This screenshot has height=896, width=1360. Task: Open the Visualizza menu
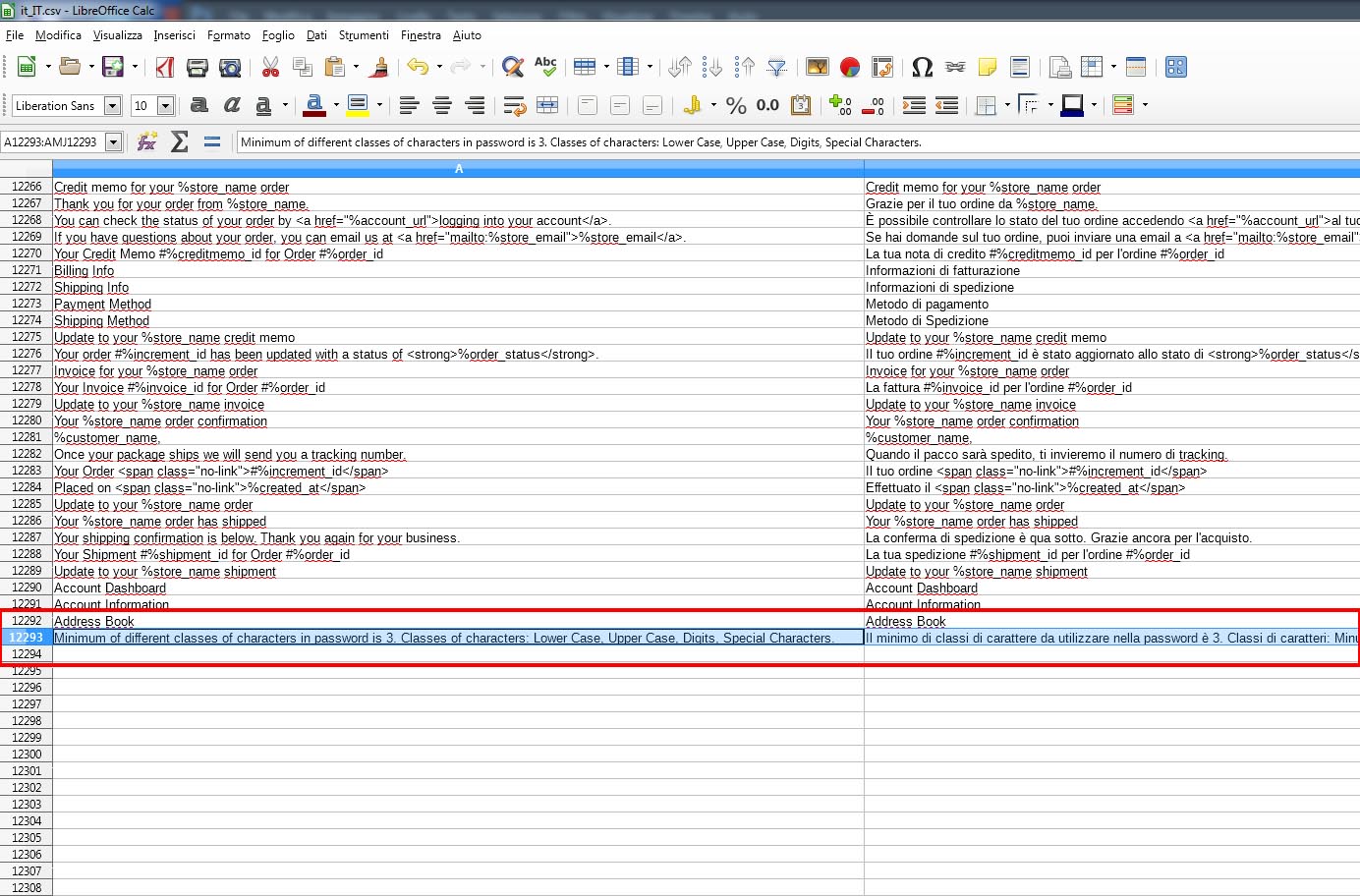[118, 35]
